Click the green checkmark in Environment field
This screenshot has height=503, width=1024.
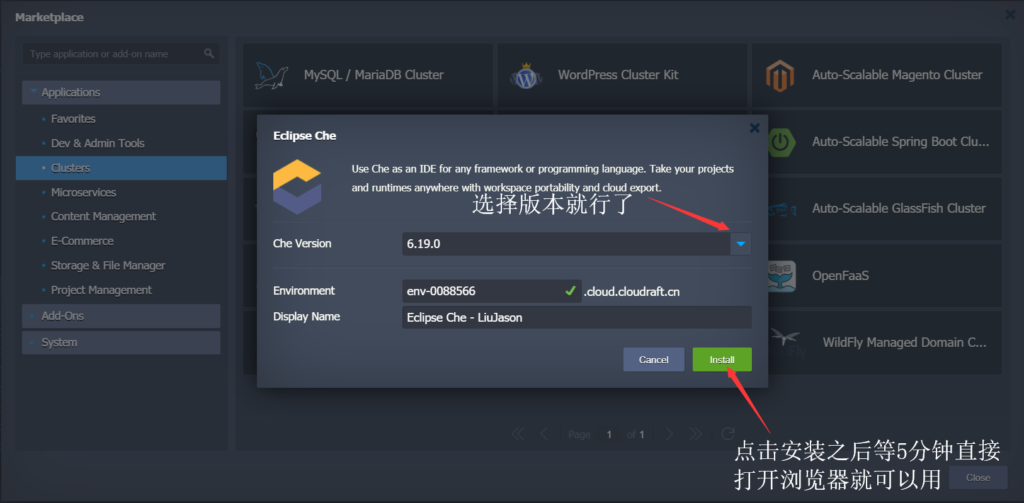[x=570, y=291]
